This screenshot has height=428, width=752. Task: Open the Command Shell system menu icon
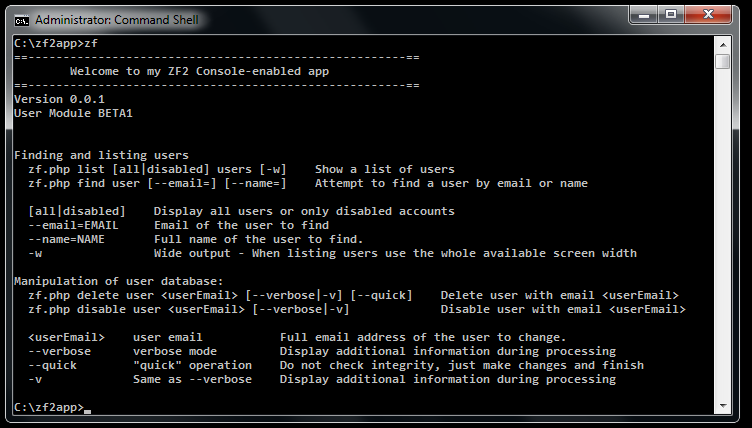click(x=21, y=20)
